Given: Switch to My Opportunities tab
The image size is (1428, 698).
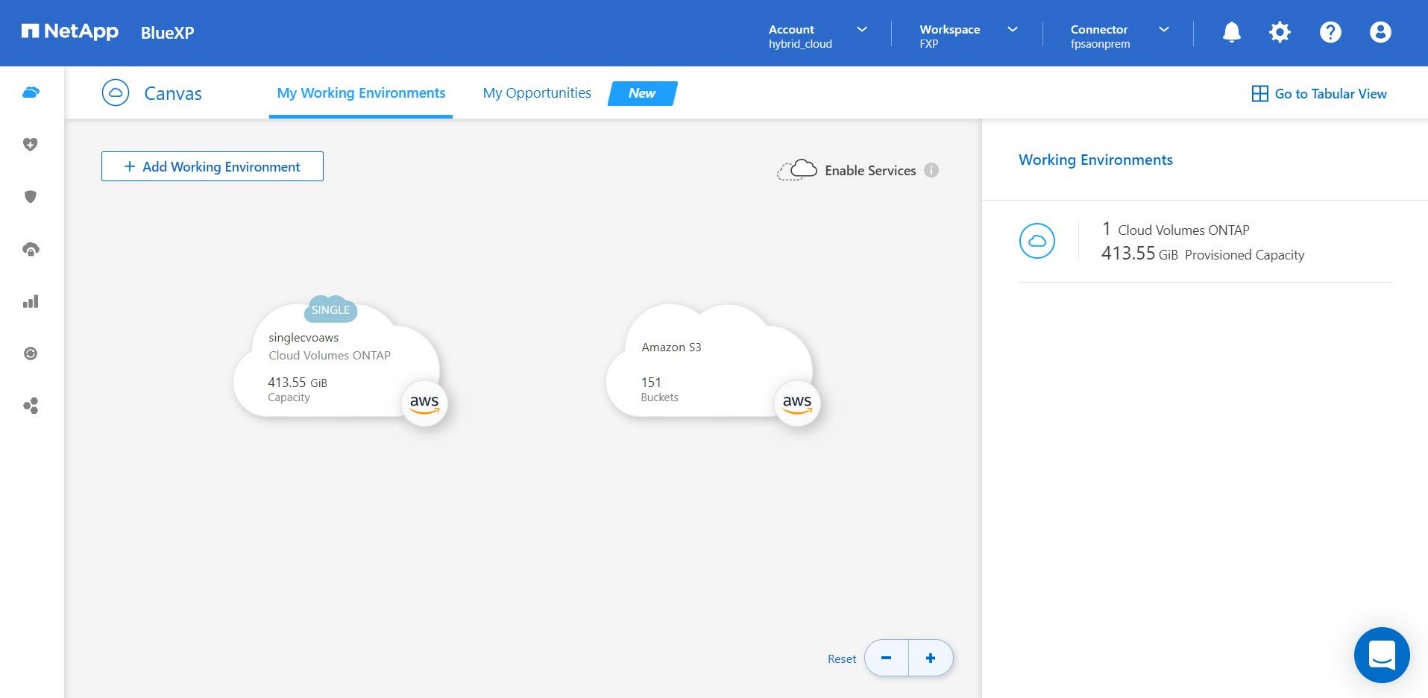Looking at the screenshot, I should (537, 93).
